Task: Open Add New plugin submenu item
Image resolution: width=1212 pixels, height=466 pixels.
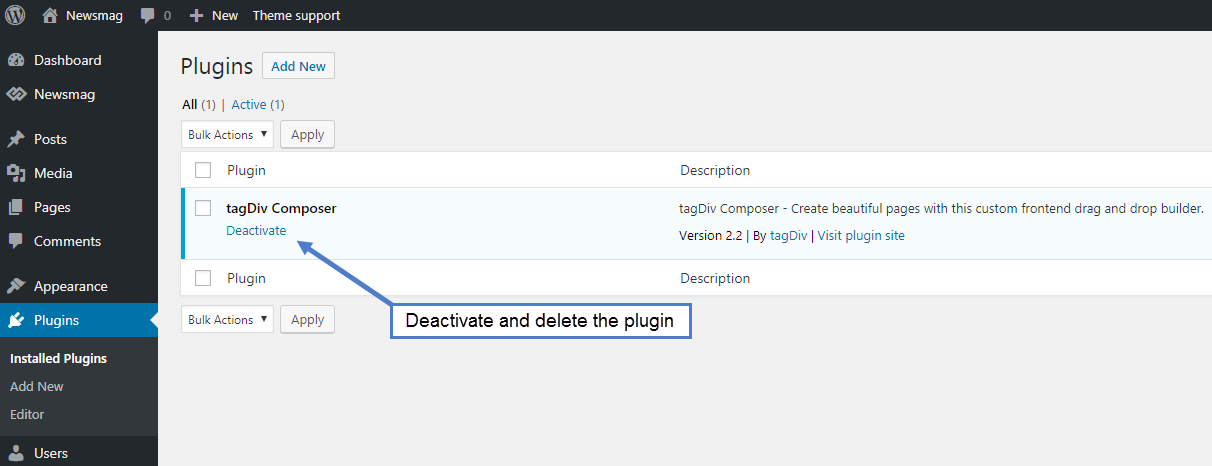Action: (x=37, y=386)
